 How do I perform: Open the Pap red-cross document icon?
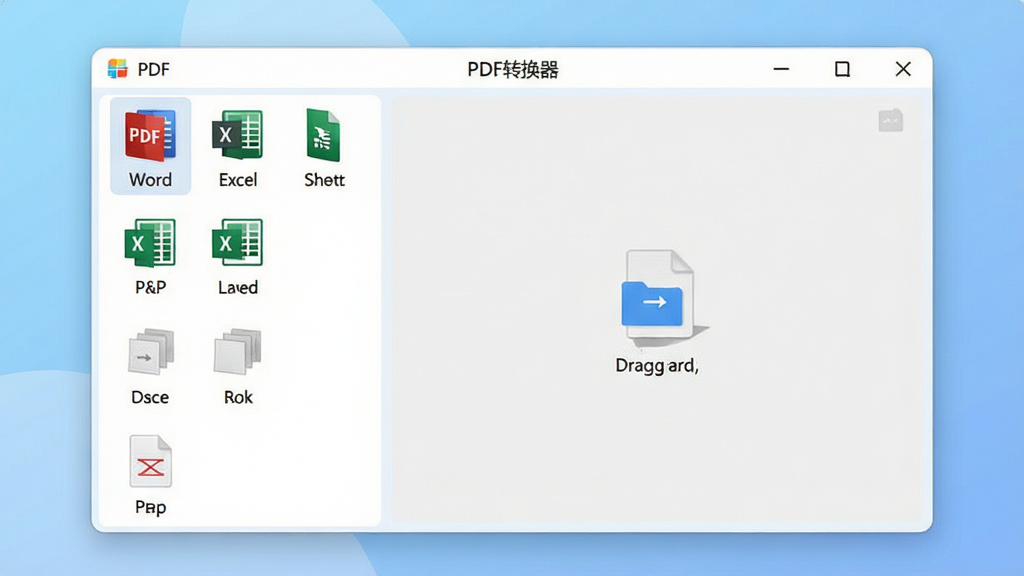tap(151, 462)
